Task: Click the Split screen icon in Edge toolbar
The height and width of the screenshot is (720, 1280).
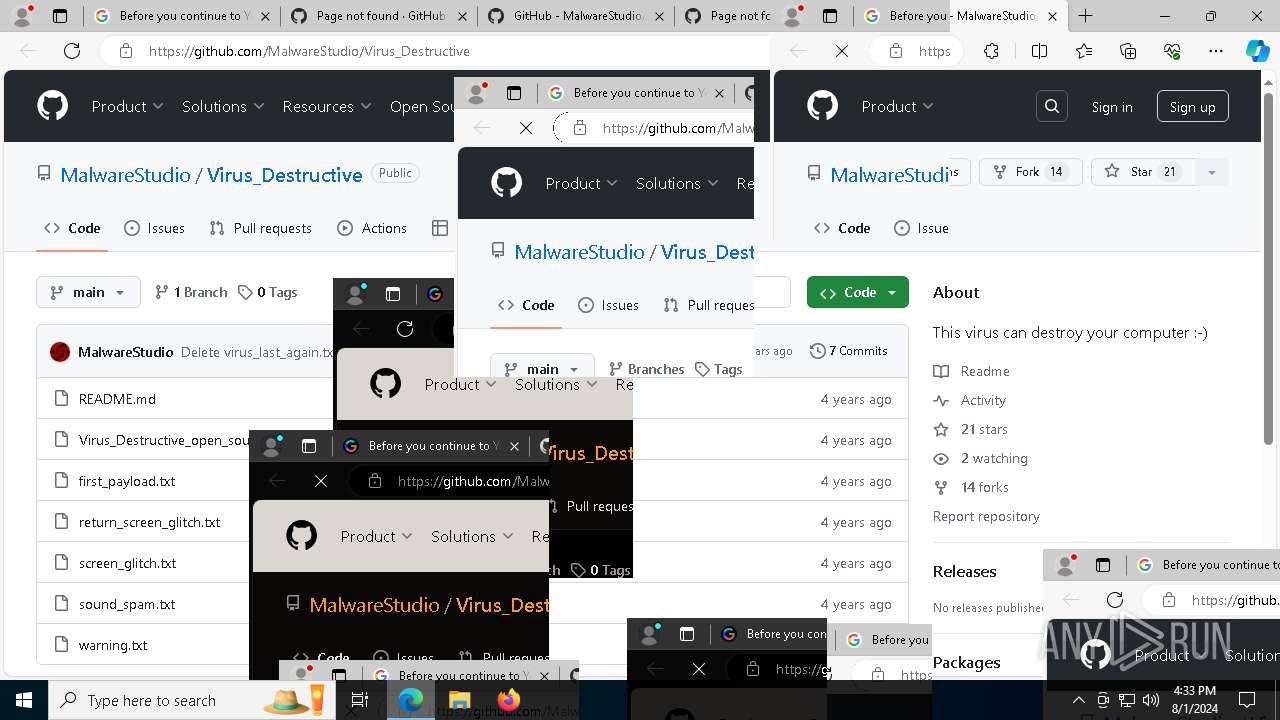Action: point(1039,51)
